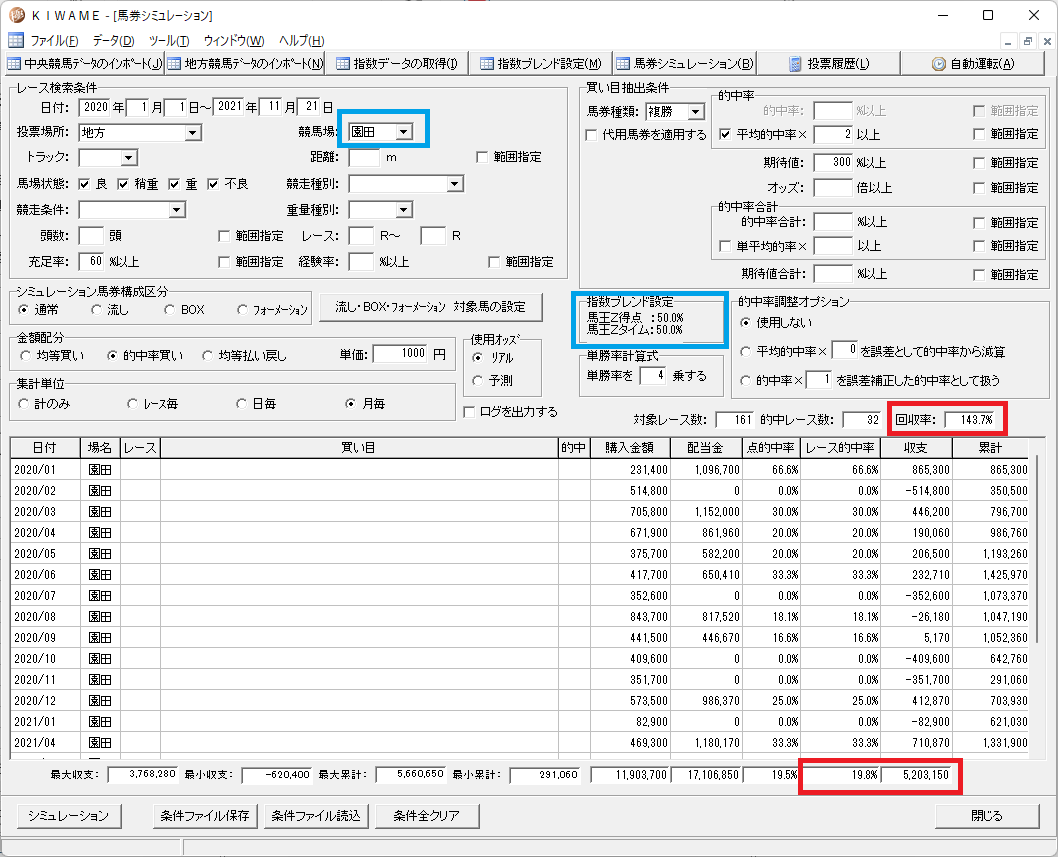Screen dimensions: 1058x857
Task: Uncheck the 不良 checkbox
Action: click(x=213, y=184)
